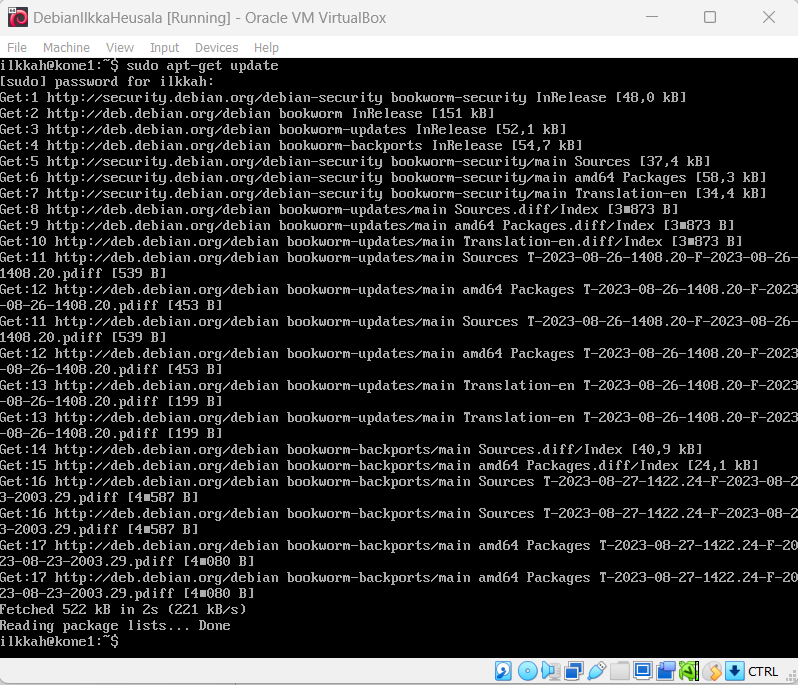This screenshot has width=798, height=685.
Task: Click the audio speaker status icon
Action: click(550, 671)
